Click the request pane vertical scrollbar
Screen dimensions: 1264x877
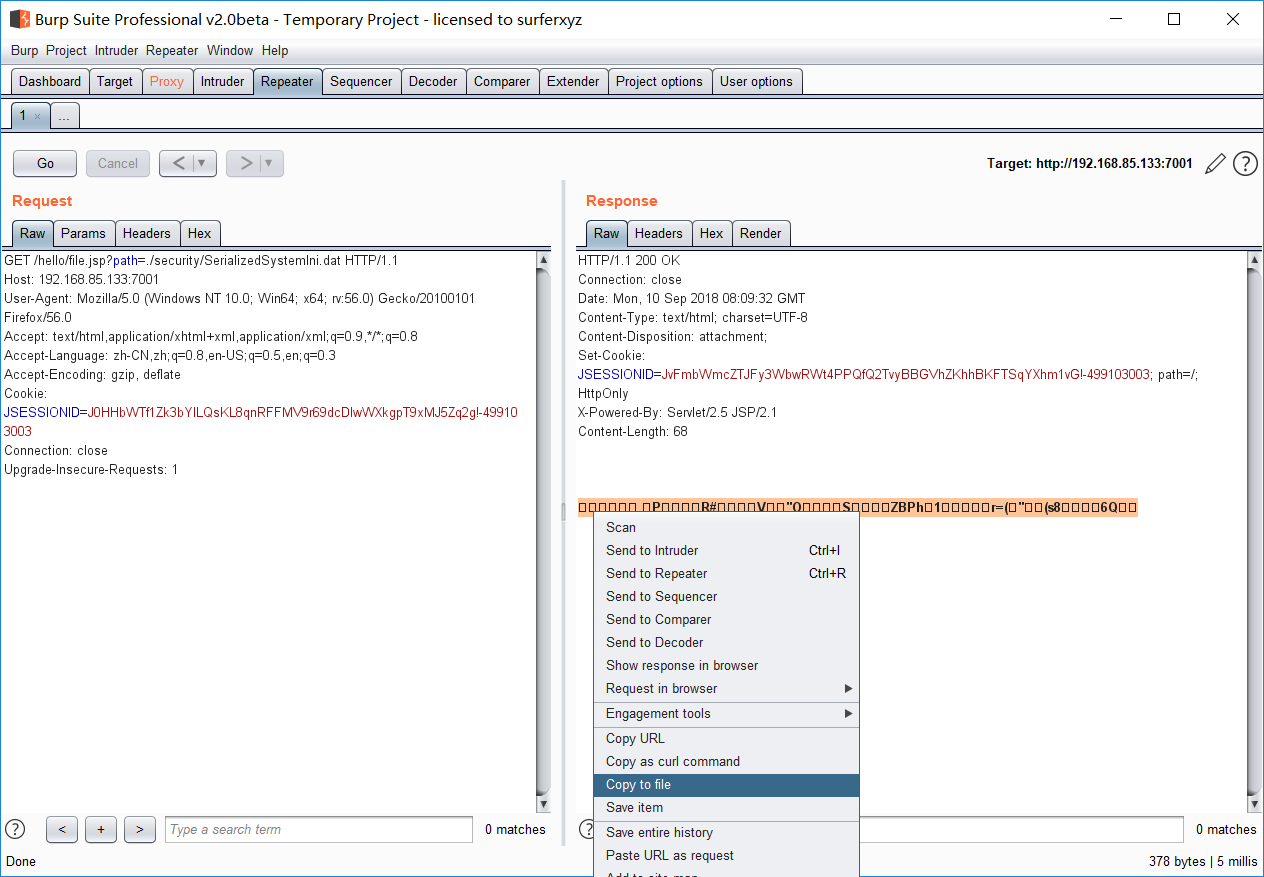(543, 532)
